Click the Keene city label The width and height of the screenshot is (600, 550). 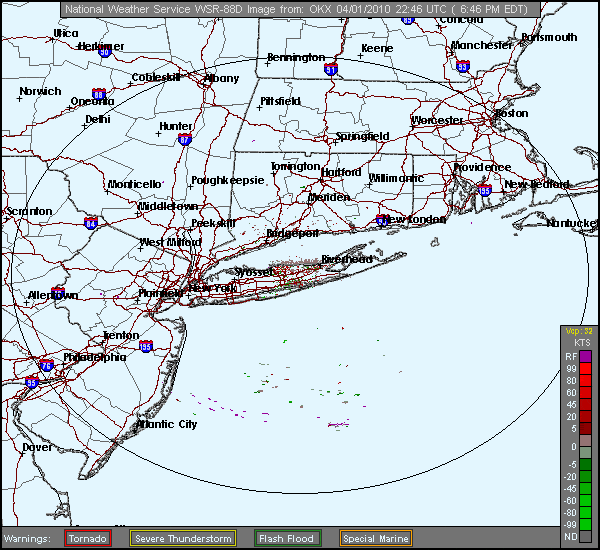[377, 49]
